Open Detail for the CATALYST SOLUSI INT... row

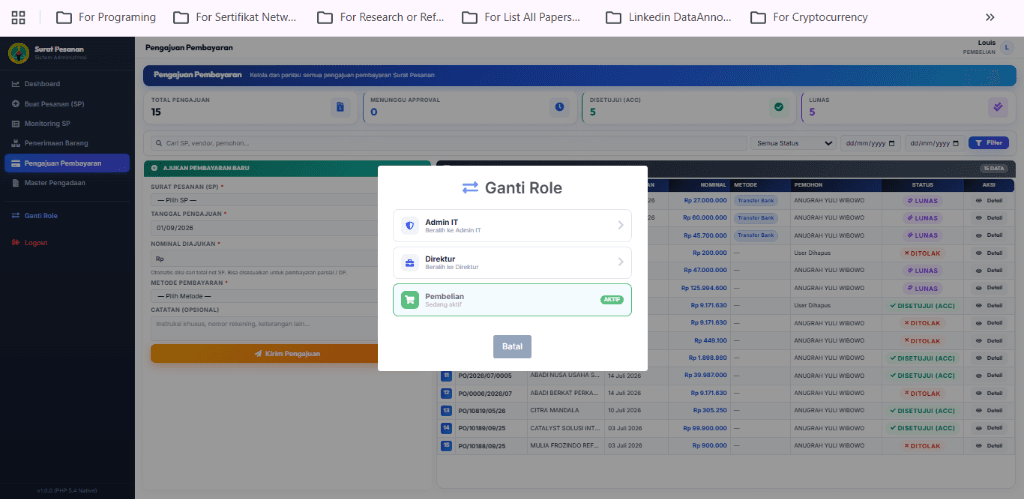point(989,428)
